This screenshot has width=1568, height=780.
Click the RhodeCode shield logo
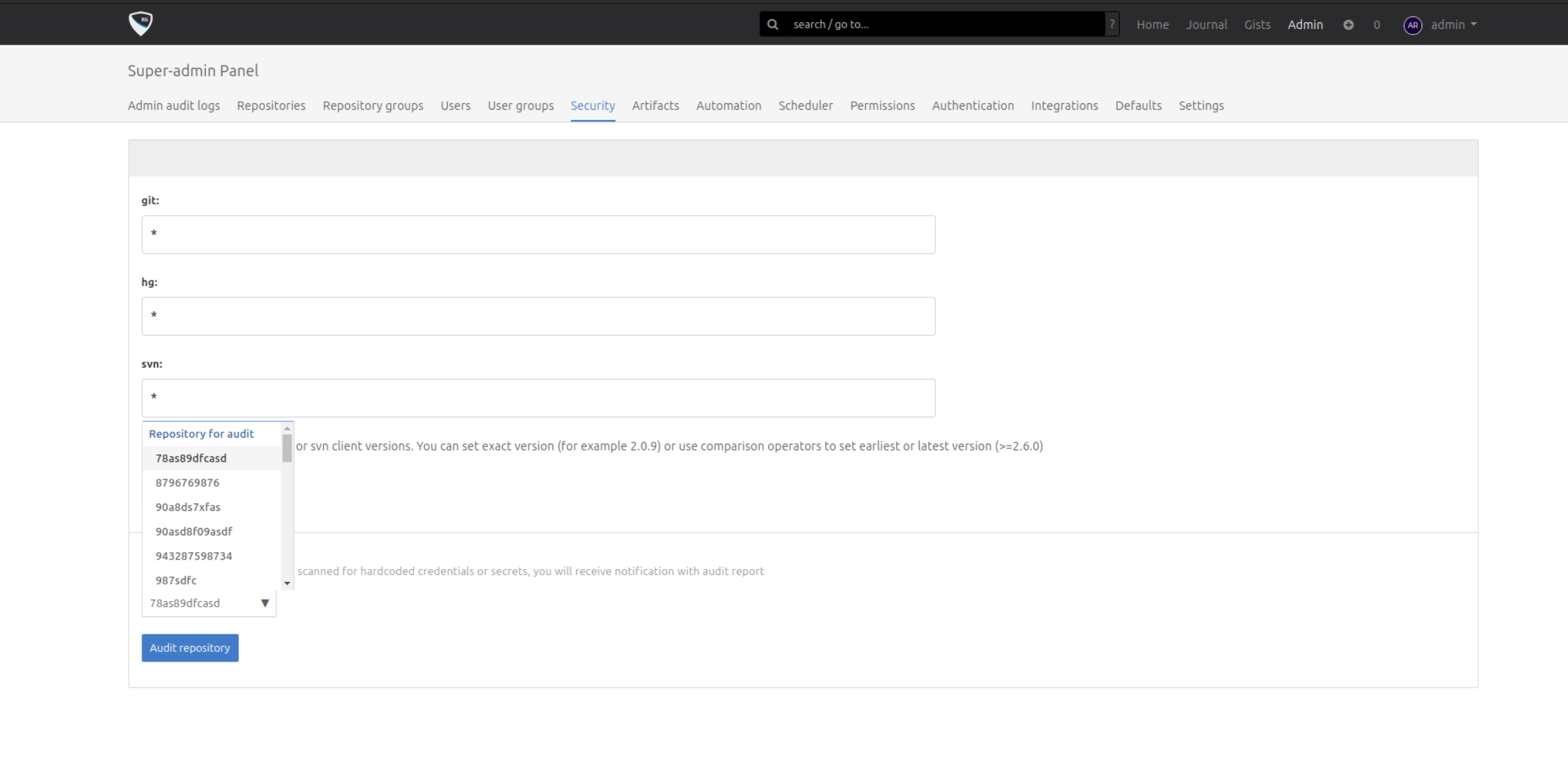pyautogui.click(x=141, y=24)
